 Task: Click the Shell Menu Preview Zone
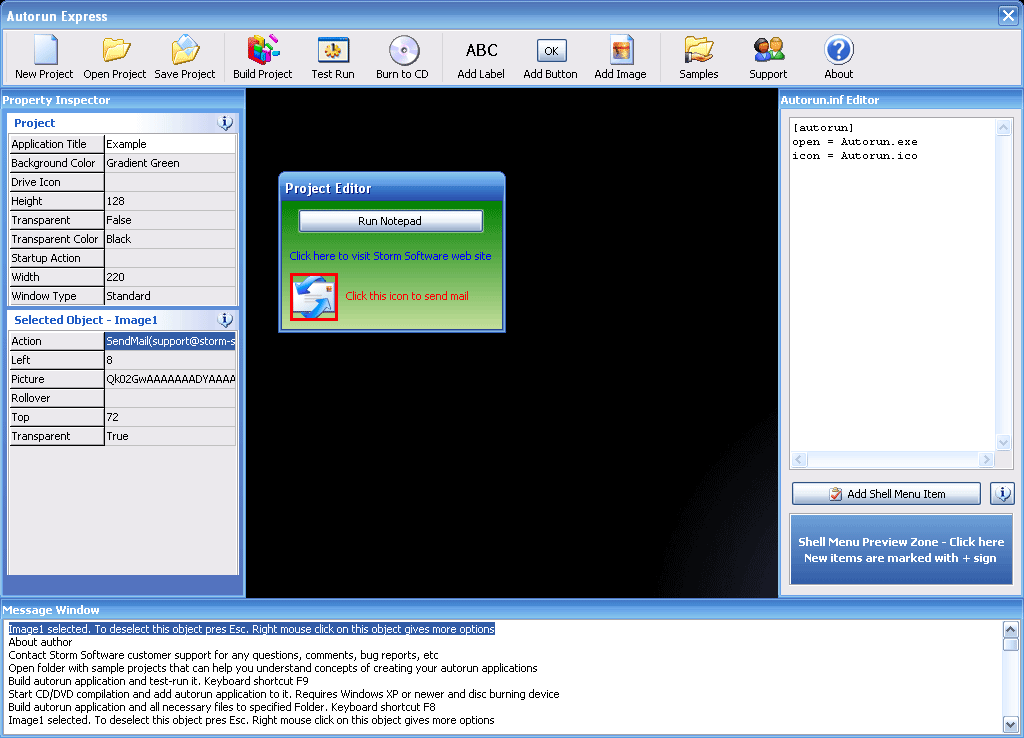point(900,550)
